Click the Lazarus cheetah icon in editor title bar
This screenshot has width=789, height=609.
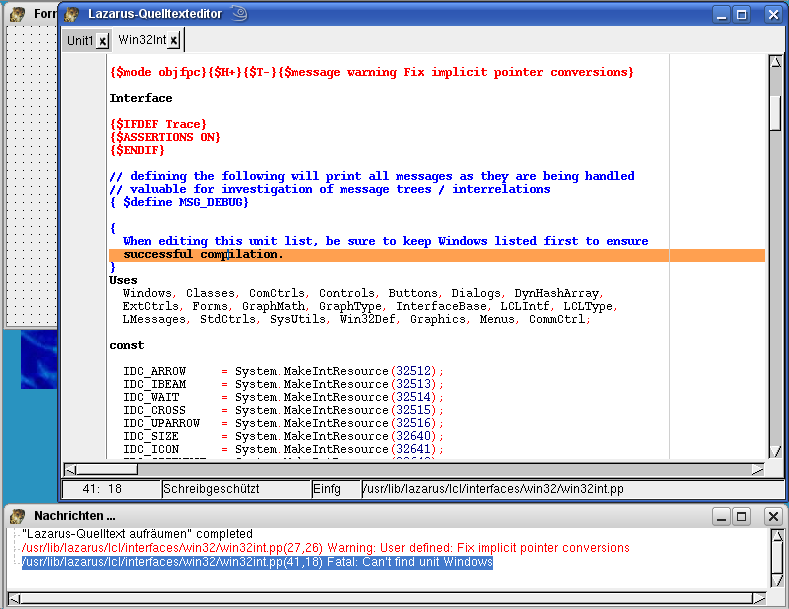point(72,14)
